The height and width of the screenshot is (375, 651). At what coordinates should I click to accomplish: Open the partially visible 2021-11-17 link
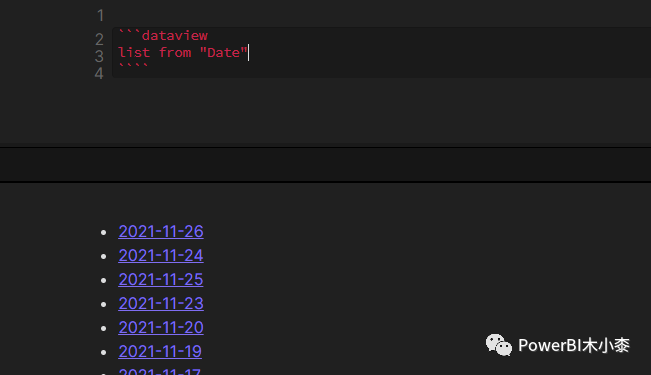(159, 371)
